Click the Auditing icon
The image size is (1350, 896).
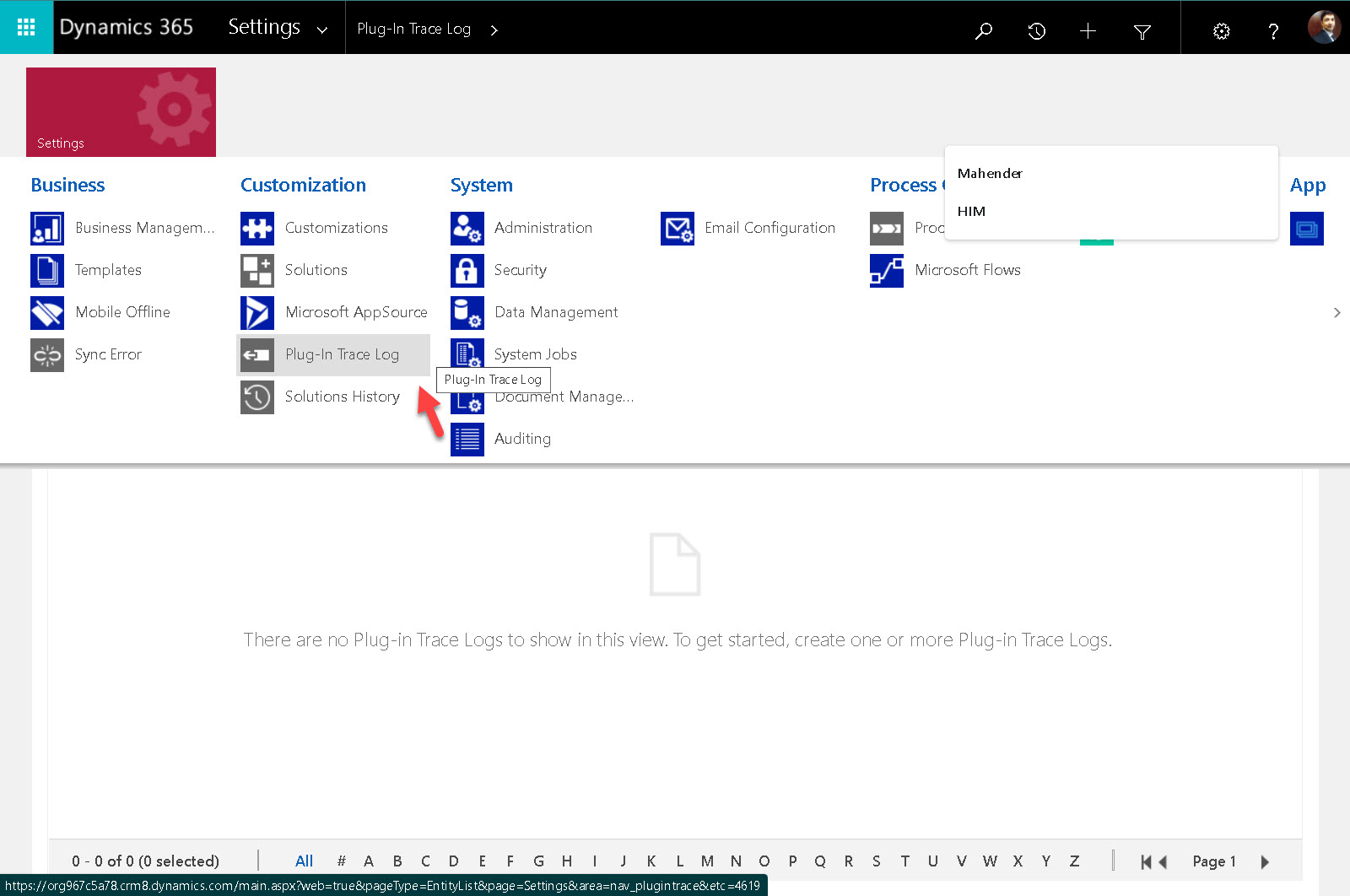(467, 440)
